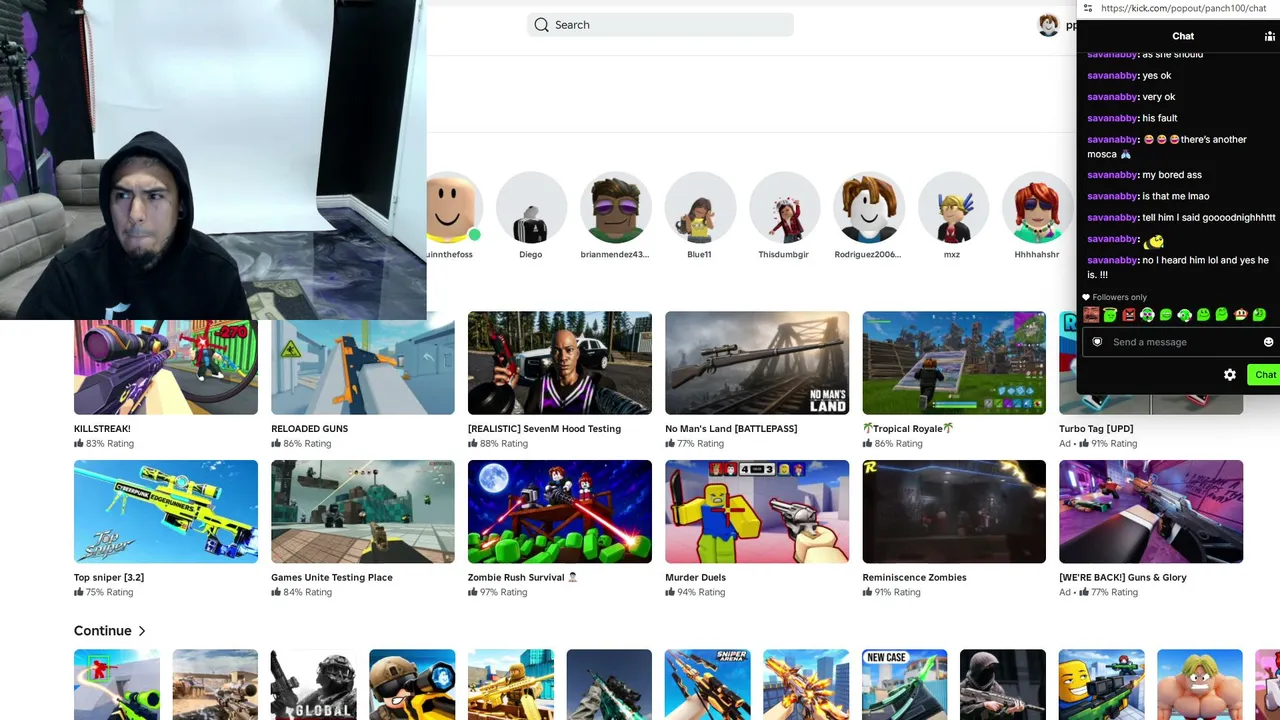Open the Turbo Tag [UPD] title
The width and height of the screenshot is (1280, 720).
pos(1096,429)
